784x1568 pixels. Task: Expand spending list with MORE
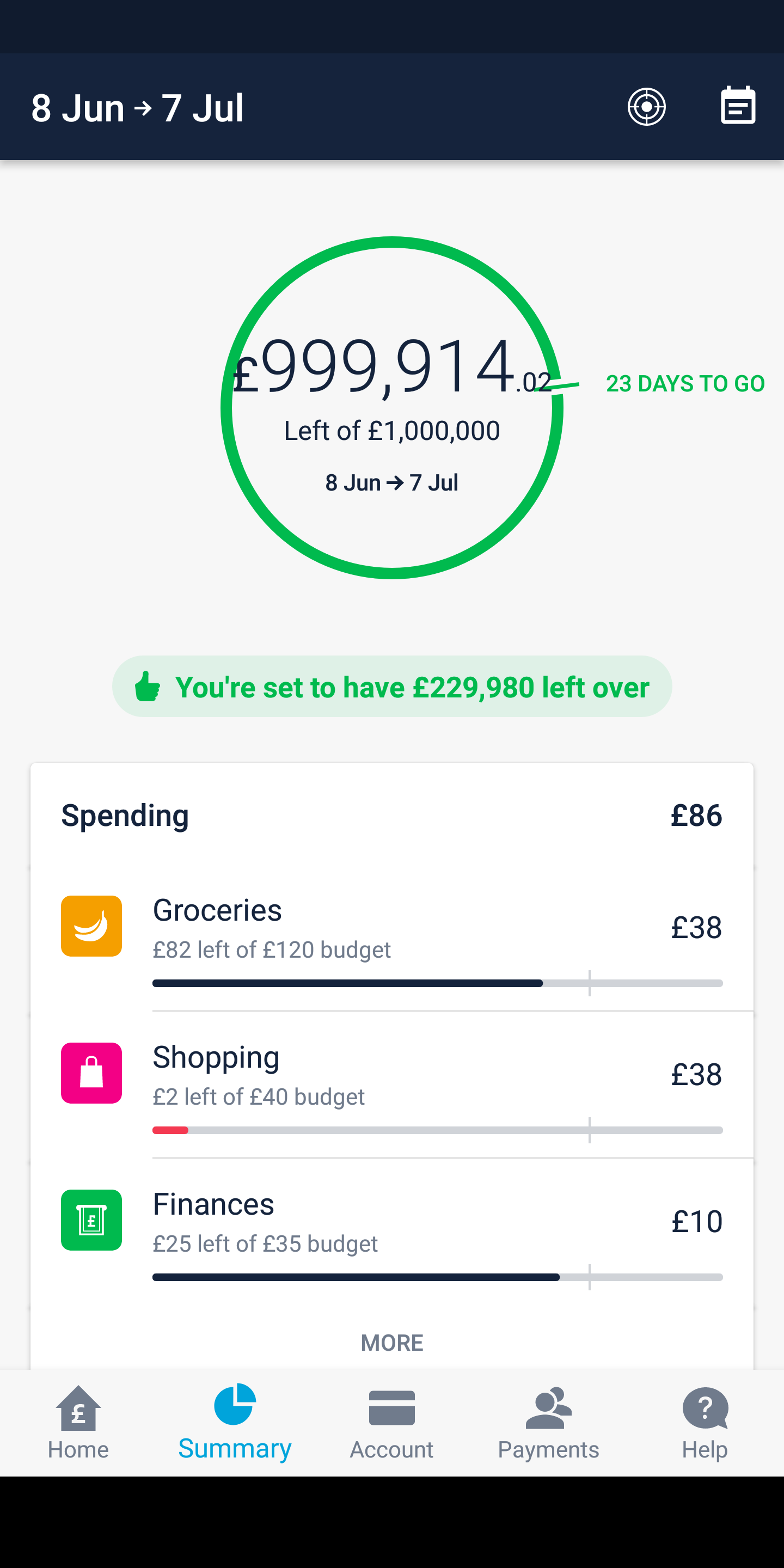392,1343
